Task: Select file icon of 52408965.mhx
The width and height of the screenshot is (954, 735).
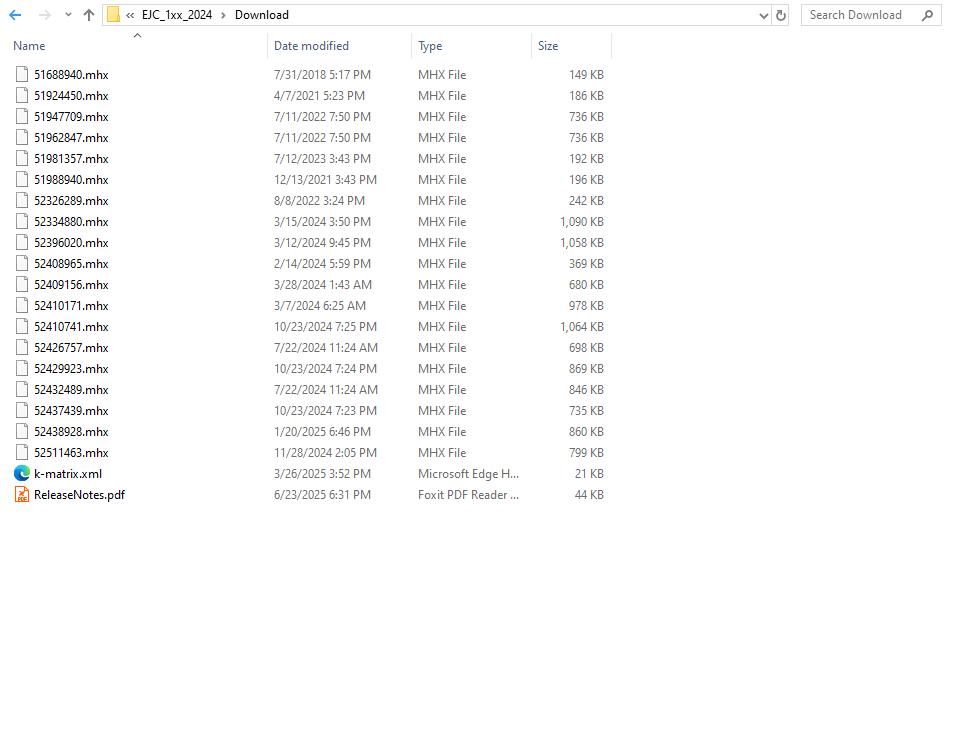Action: point(22,263)
